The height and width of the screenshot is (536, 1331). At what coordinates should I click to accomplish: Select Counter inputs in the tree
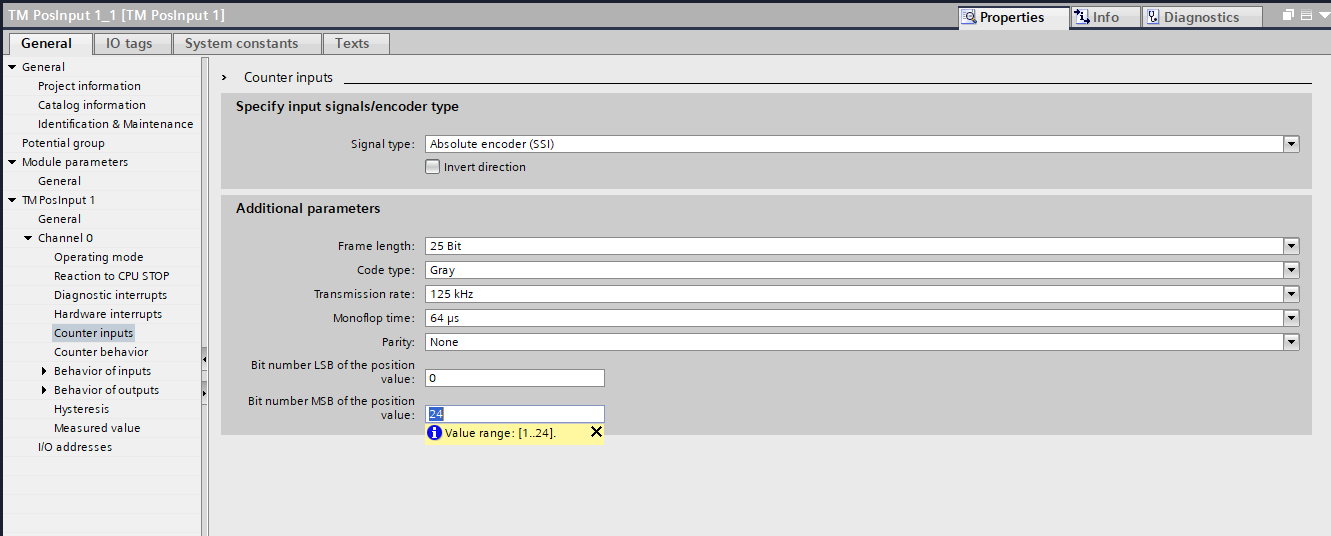93,333
